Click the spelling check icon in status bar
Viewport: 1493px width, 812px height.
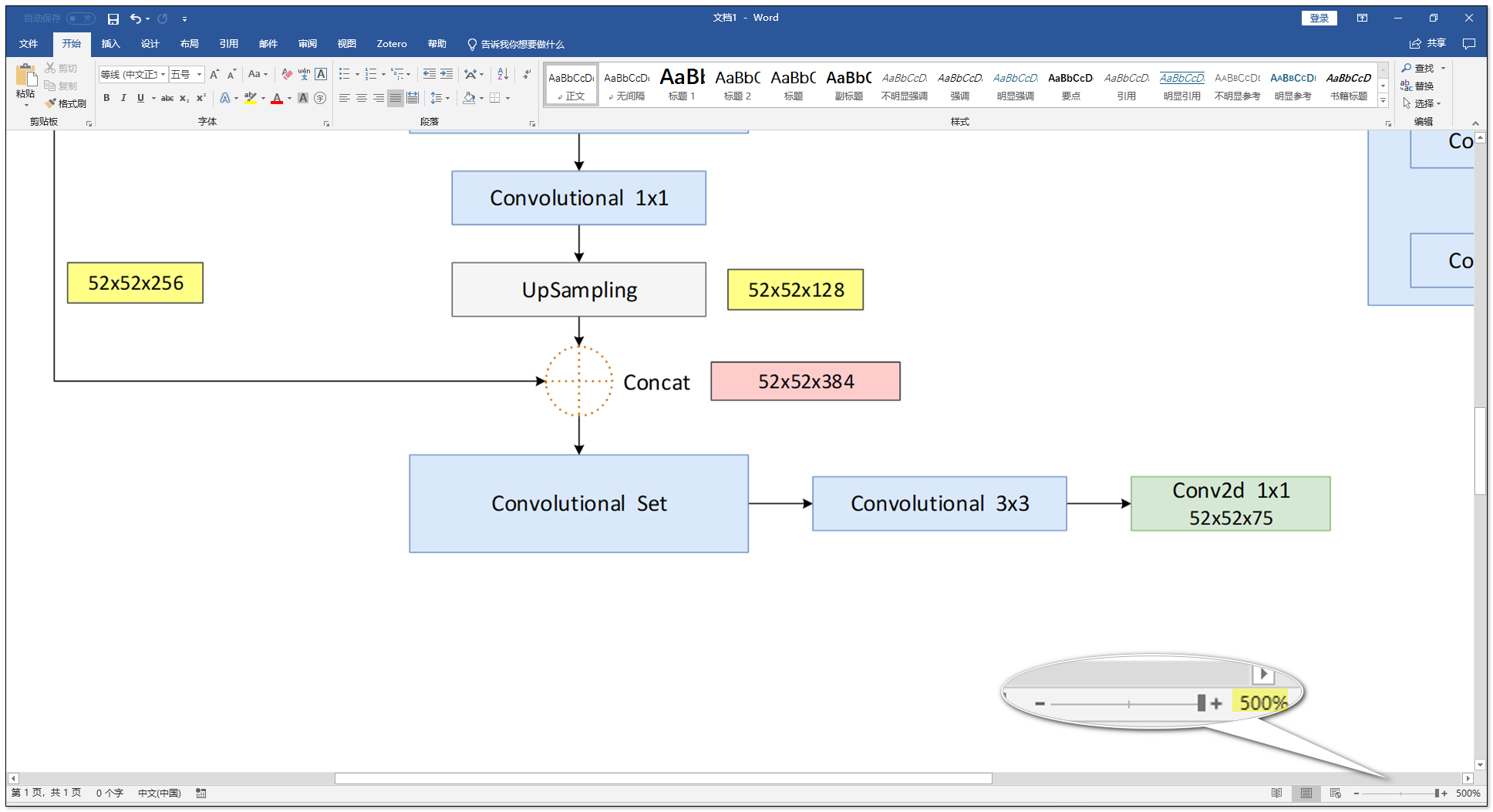click(201, 793)
